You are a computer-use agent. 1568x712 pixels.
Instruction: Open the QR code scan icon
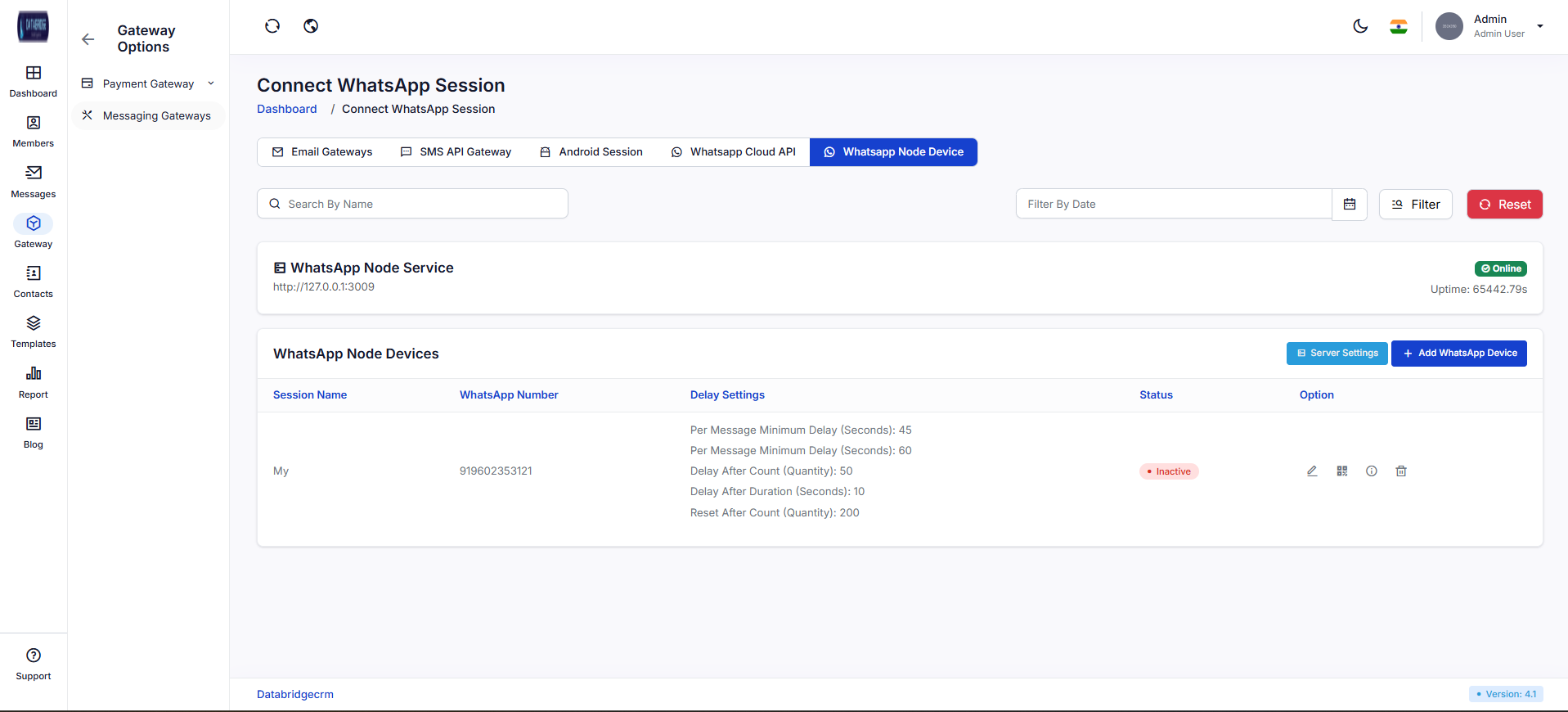point(1342,471)
